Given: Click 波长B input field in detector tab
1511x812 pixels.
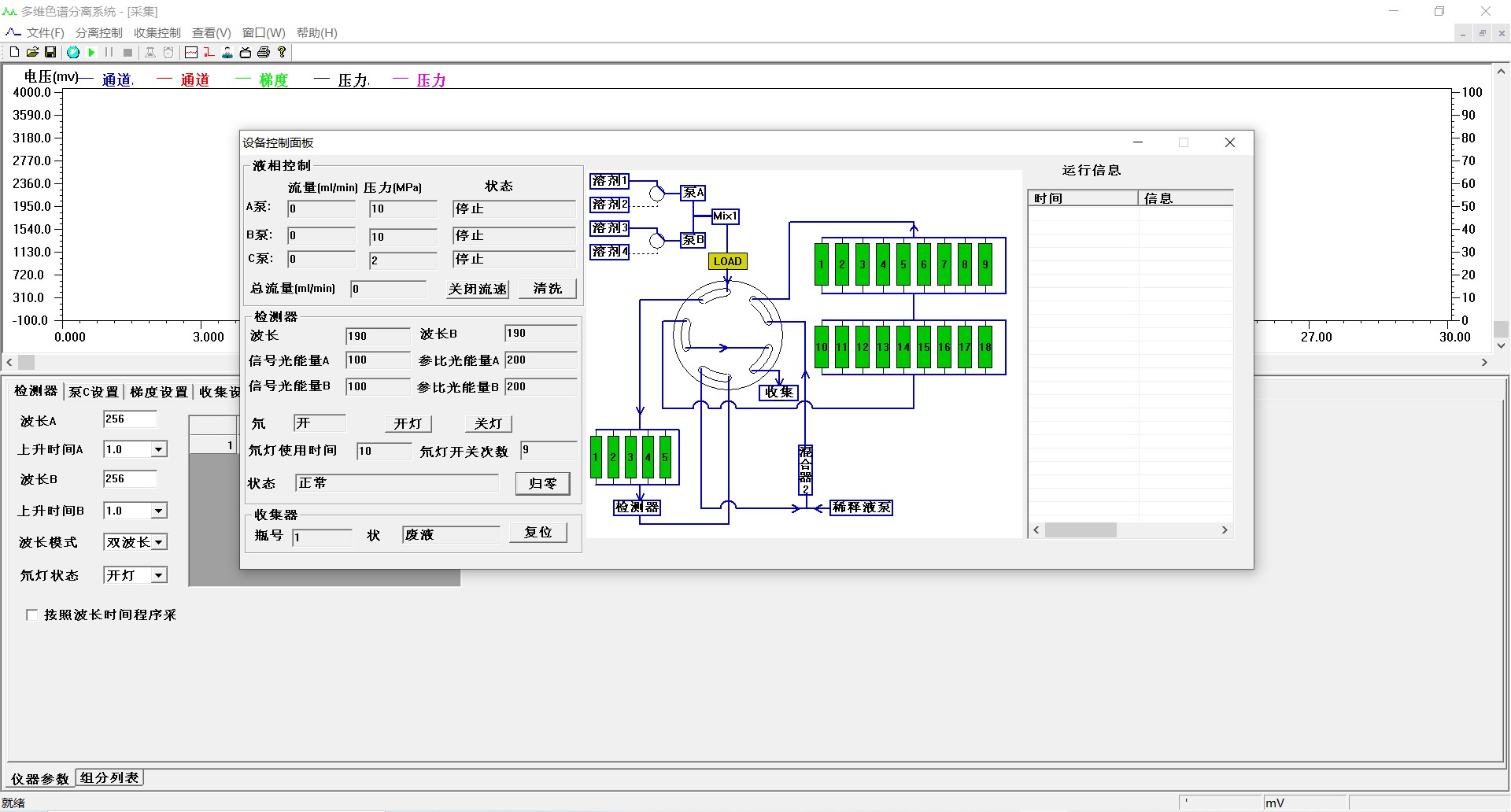Looking at the screenshot, I should click(x=130, y=479).
